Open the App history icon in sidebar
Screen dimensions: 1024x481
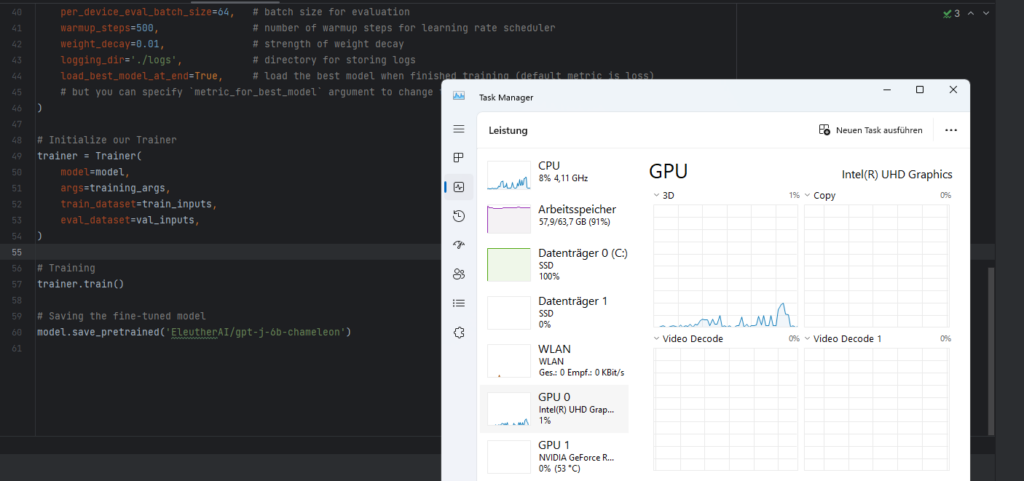click(459, 216)
